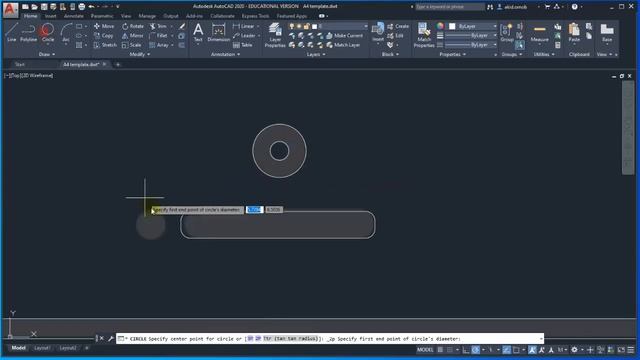
Task: Click the Fillet tool
Action: [x=158, y=36]
